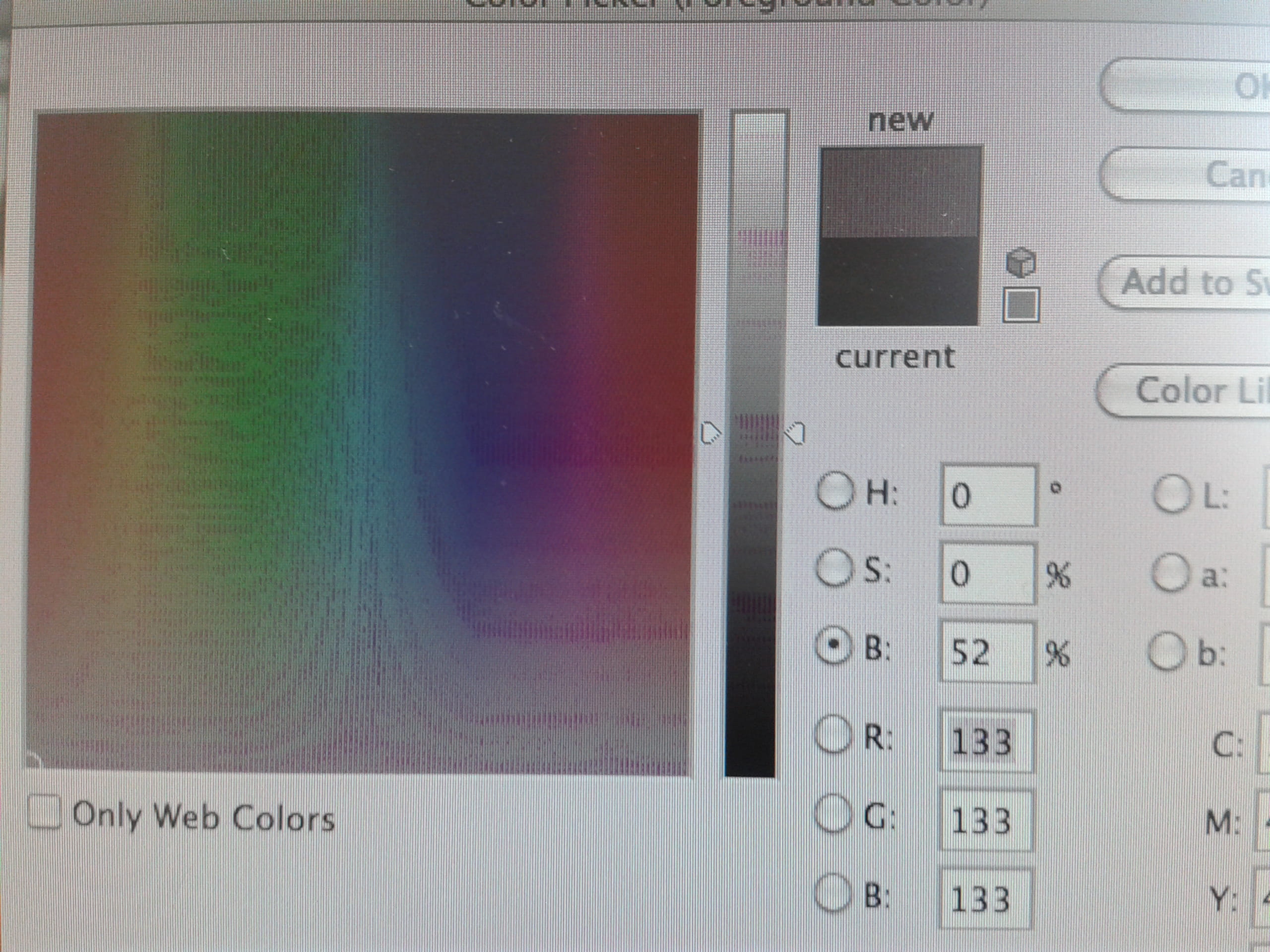Enable the Only Web Colors checkbox
Image resolution: width=1270 pixels, height=952 pixels.
tap(45, 811)
